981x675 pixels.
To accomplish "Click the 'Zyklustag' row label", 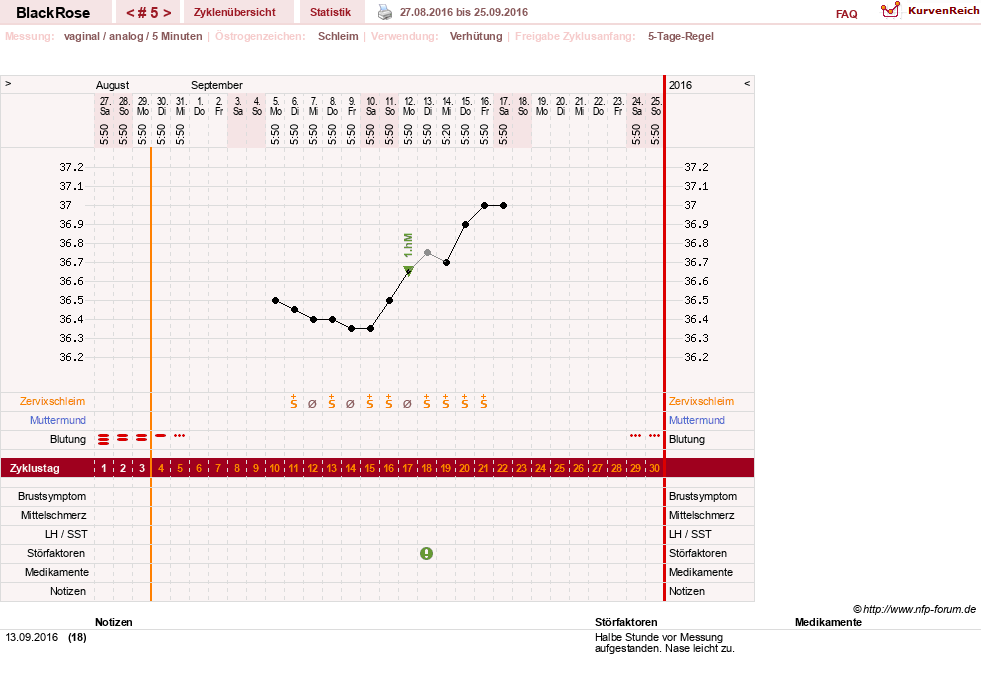I will (x=34, y=468).
